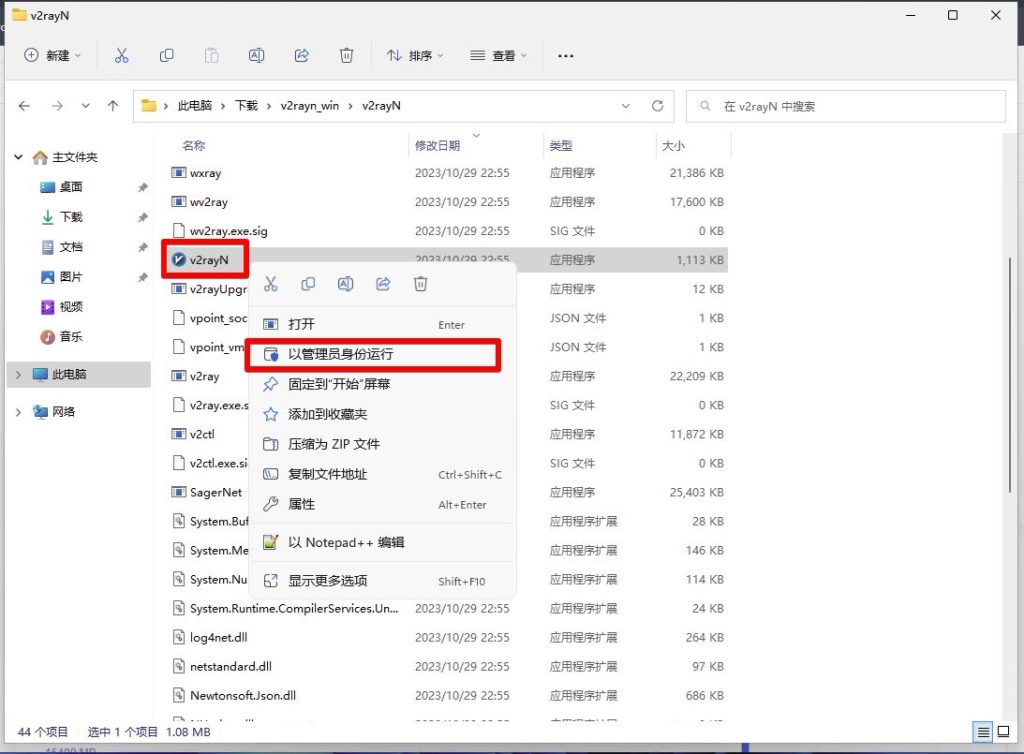Open 音乐 in the sidebar
The image size is (1024, 754).
pyautogui.click(x=71, y=337)
